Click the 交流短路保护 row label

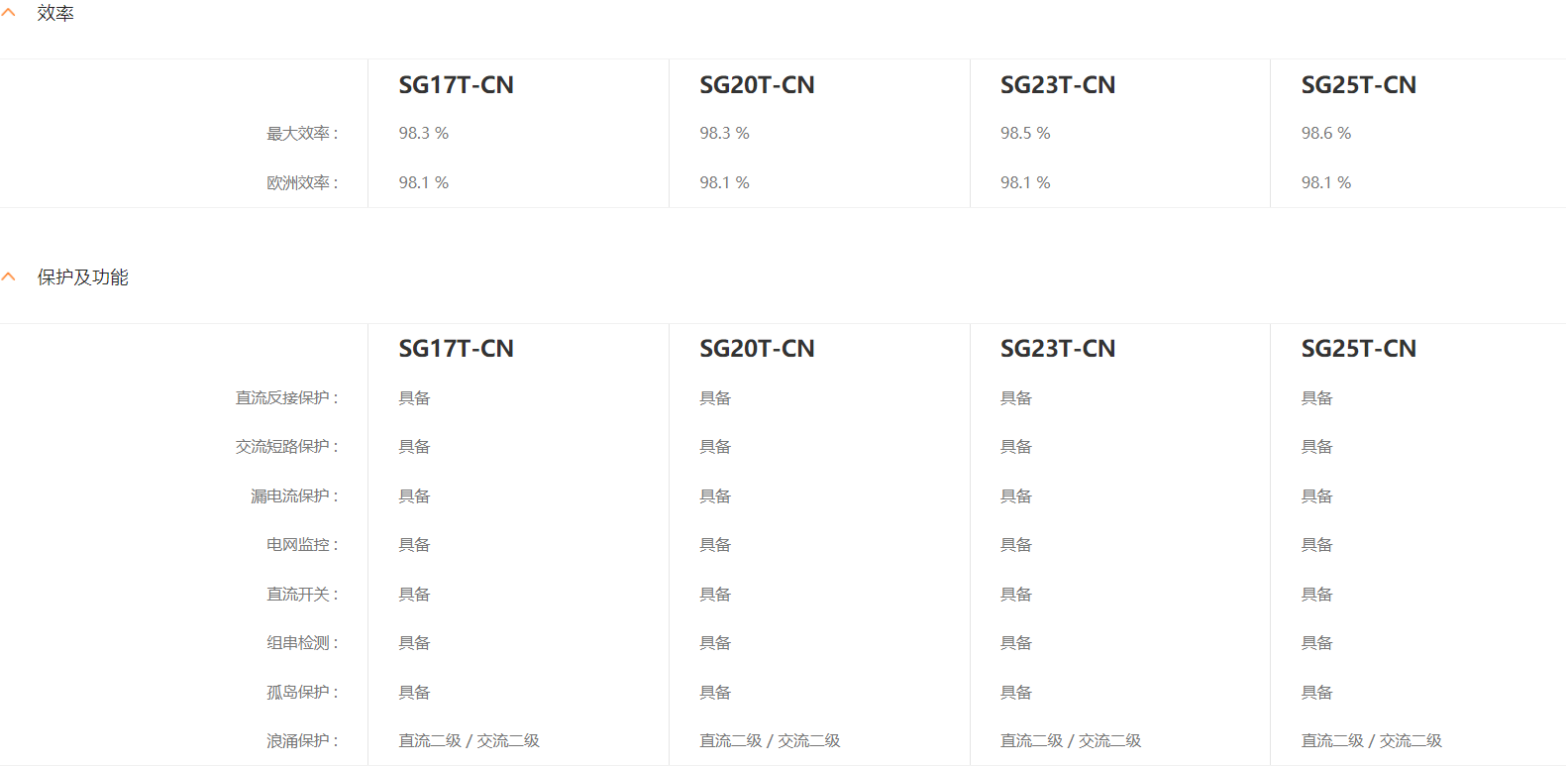(286, 447)
